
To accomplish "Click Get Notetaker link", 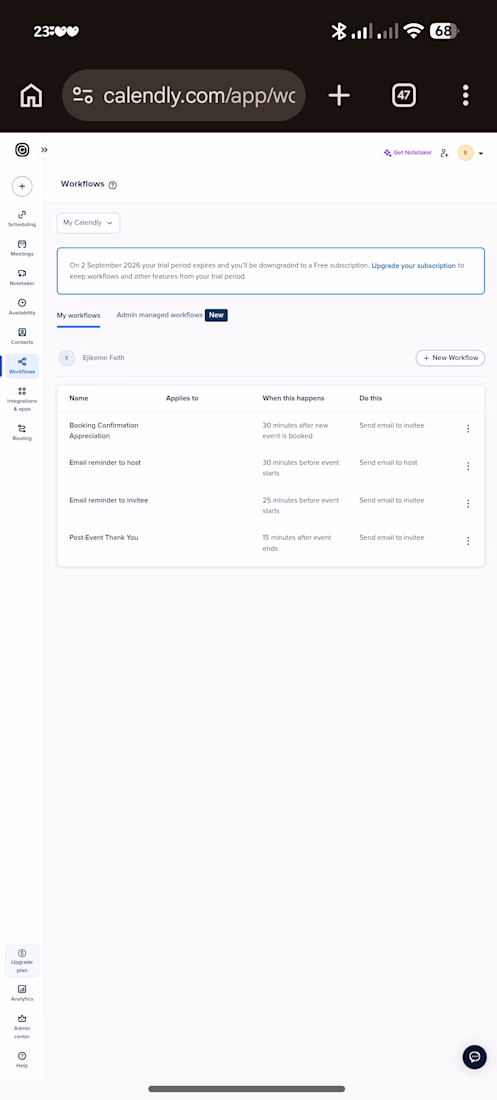I will 408,152.
